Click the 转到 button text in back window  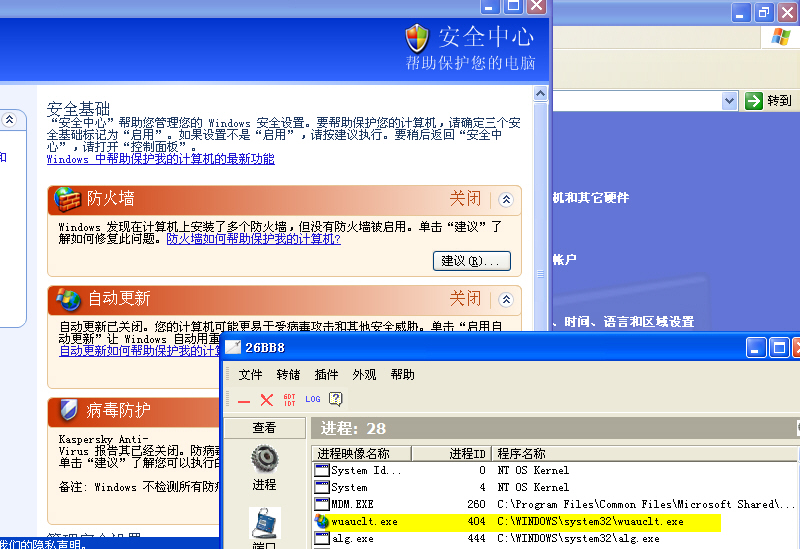tap(779, 101)
